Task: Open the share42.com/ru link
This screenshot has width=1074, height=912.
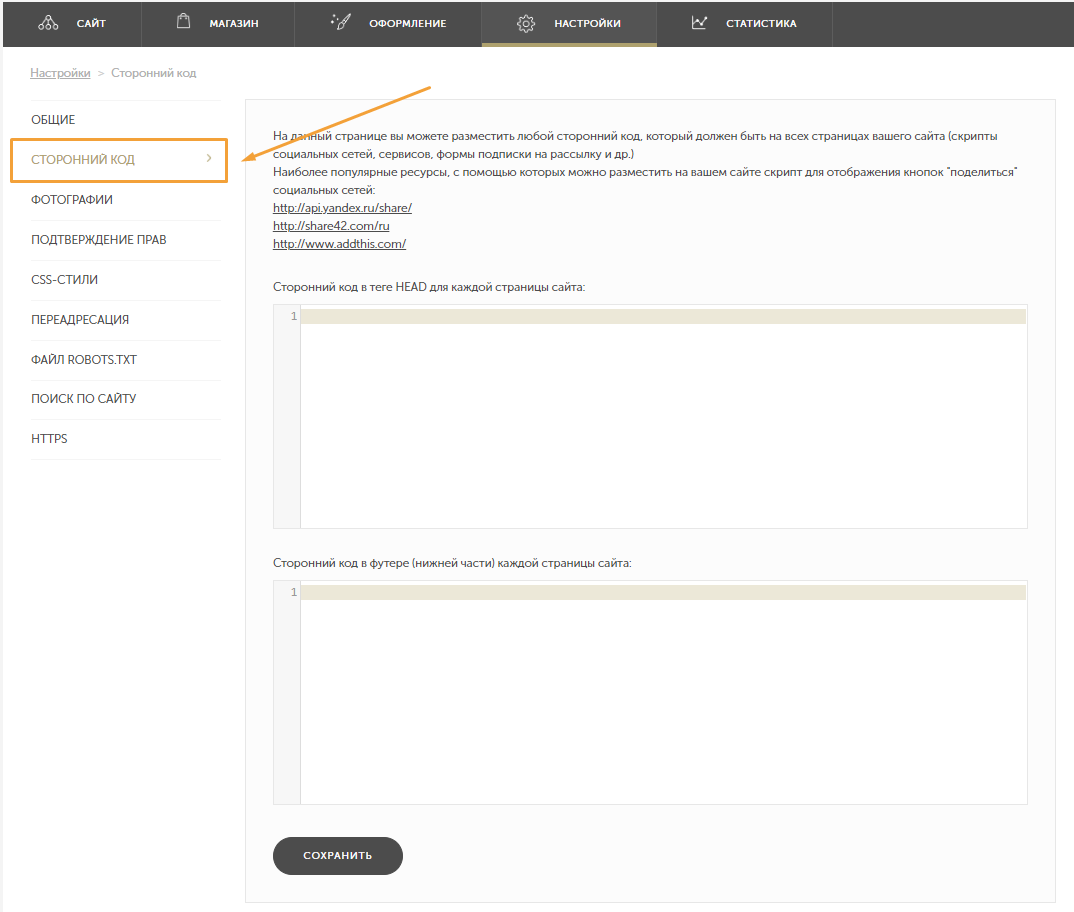Action: 331,225
